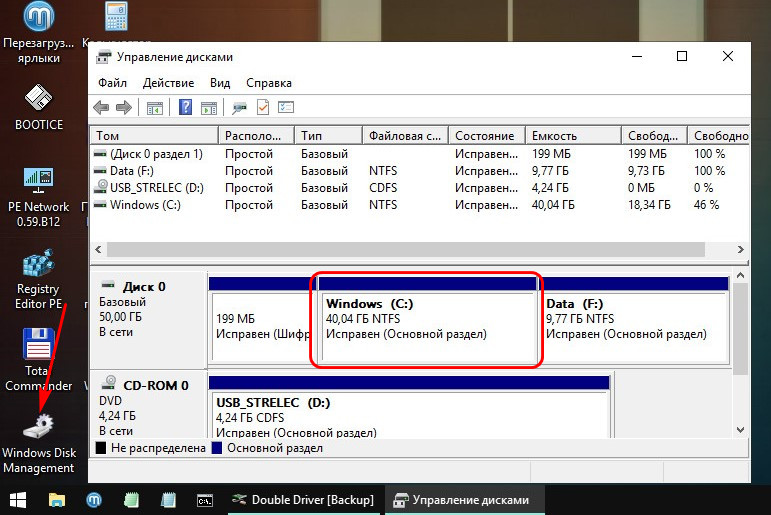This screenshot has width=771, height=515.
Task: Select the Windows (C:) volume row
Action: [x=420, y=205]
